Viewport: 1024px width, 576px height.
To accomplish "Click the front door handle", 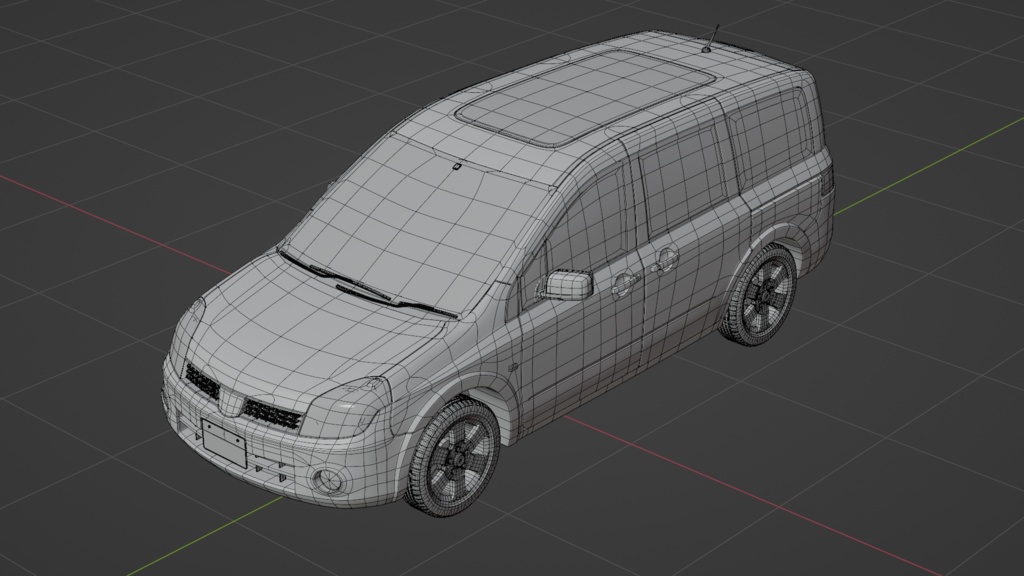I will 625,283.
